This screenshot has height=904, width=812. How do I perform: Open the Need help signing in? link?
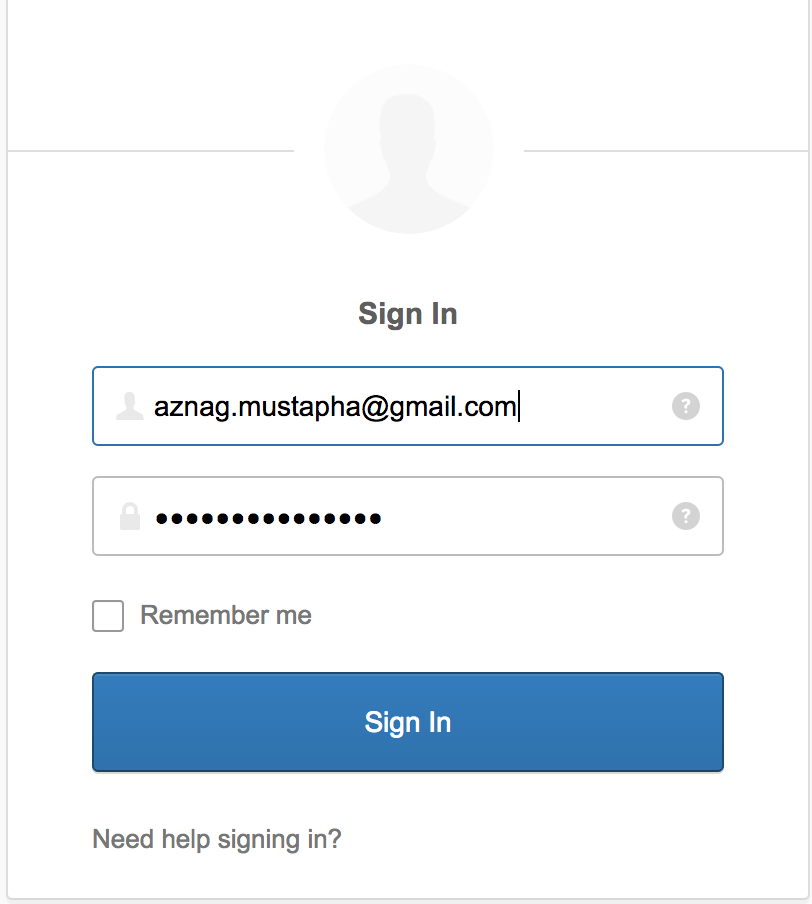coord(217,839)
